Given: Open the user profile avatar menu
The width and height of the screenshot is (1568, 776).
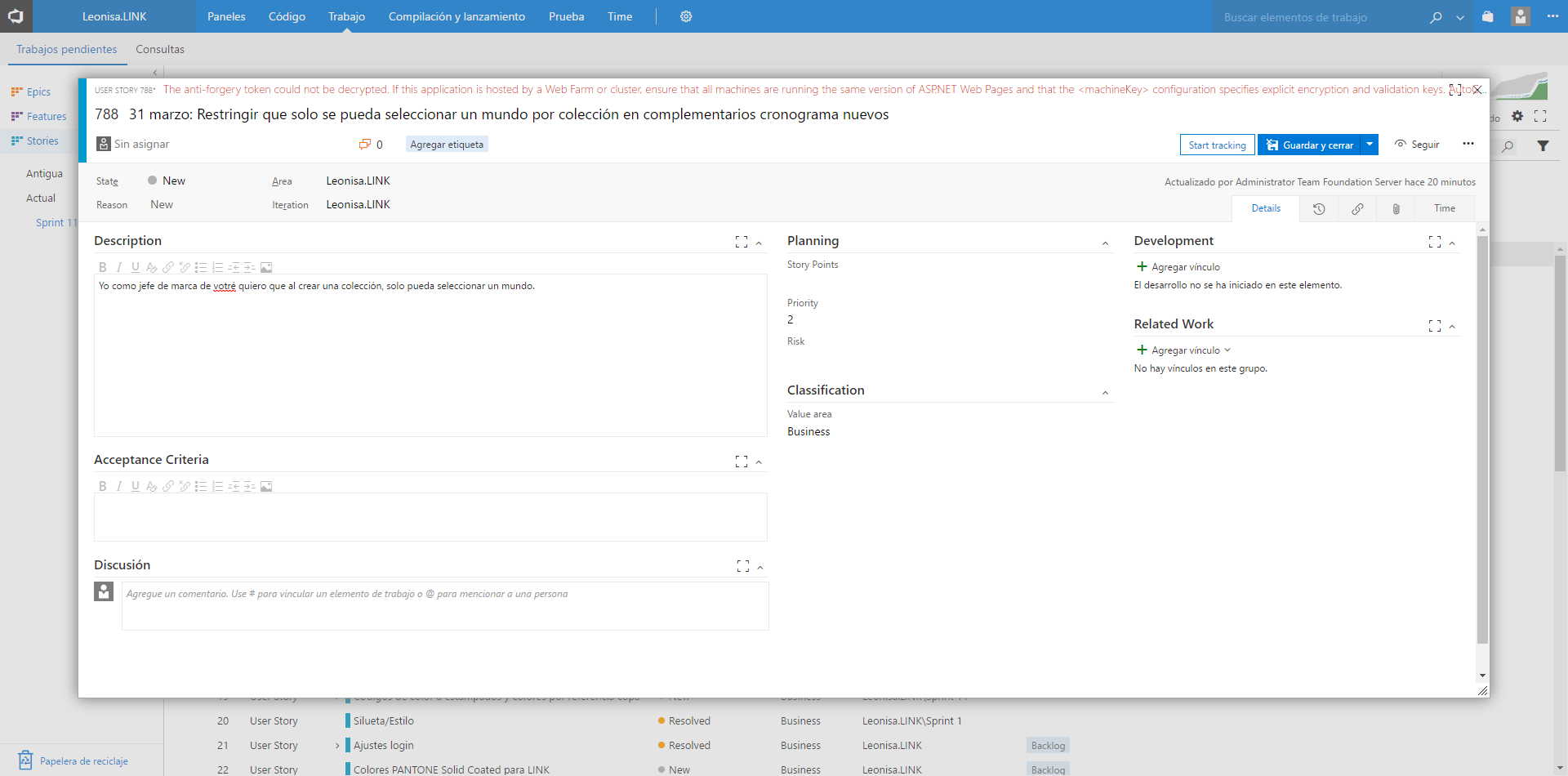Looking at the screenshot, I should click(1520, 16).
